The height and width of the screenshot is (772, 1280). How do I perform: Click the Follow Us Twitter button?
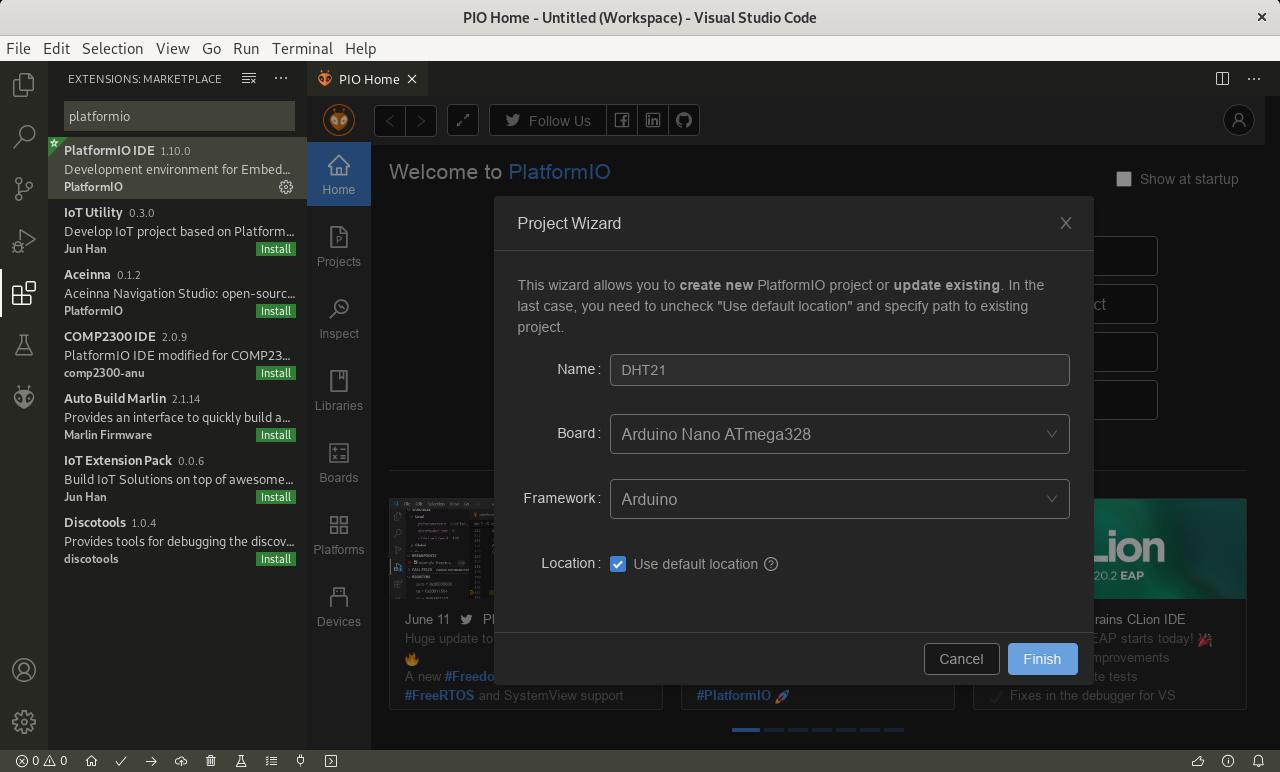(547, 121)
